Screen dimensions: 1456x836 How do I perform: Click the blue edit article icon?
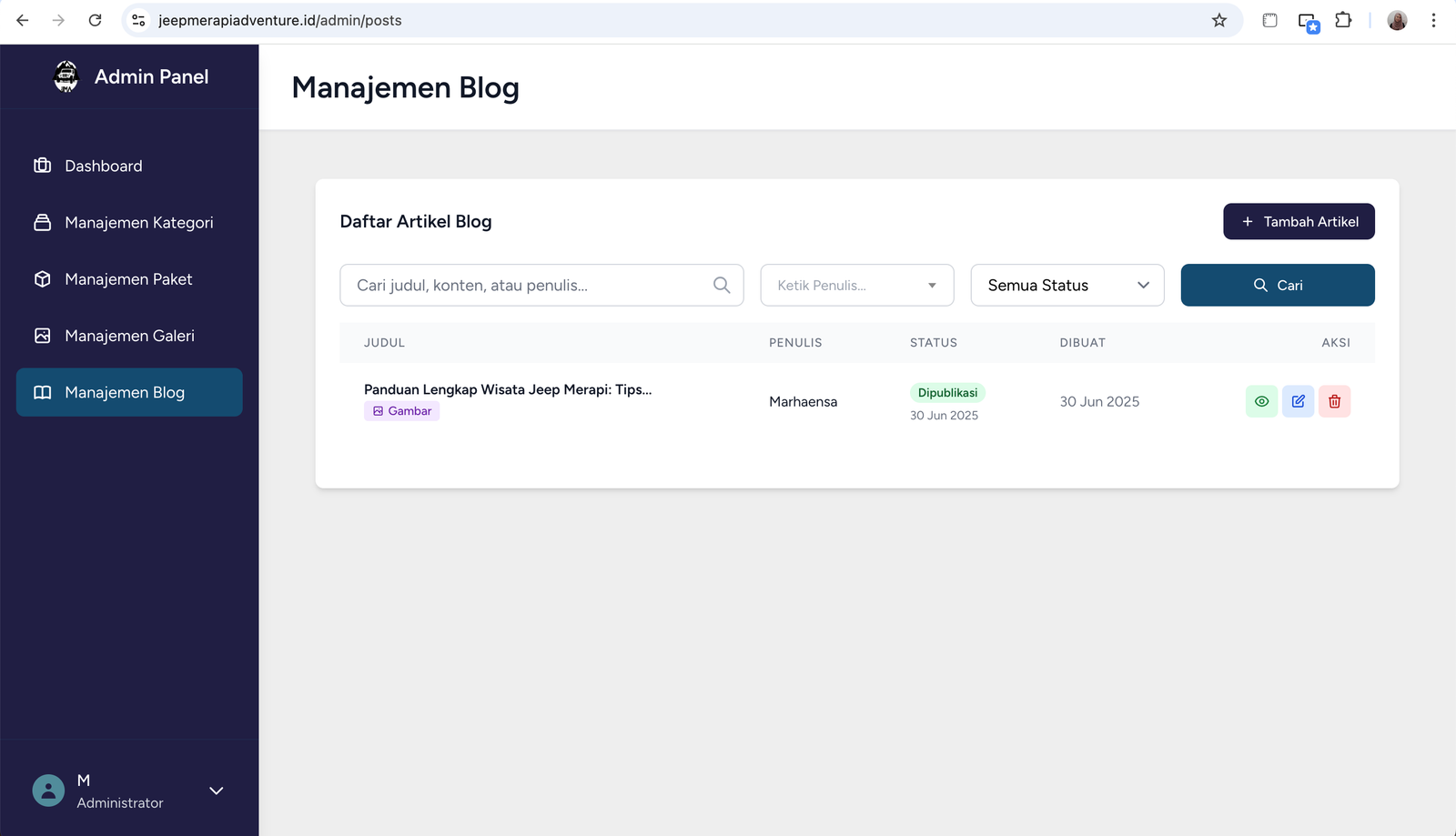(1298, 401)
